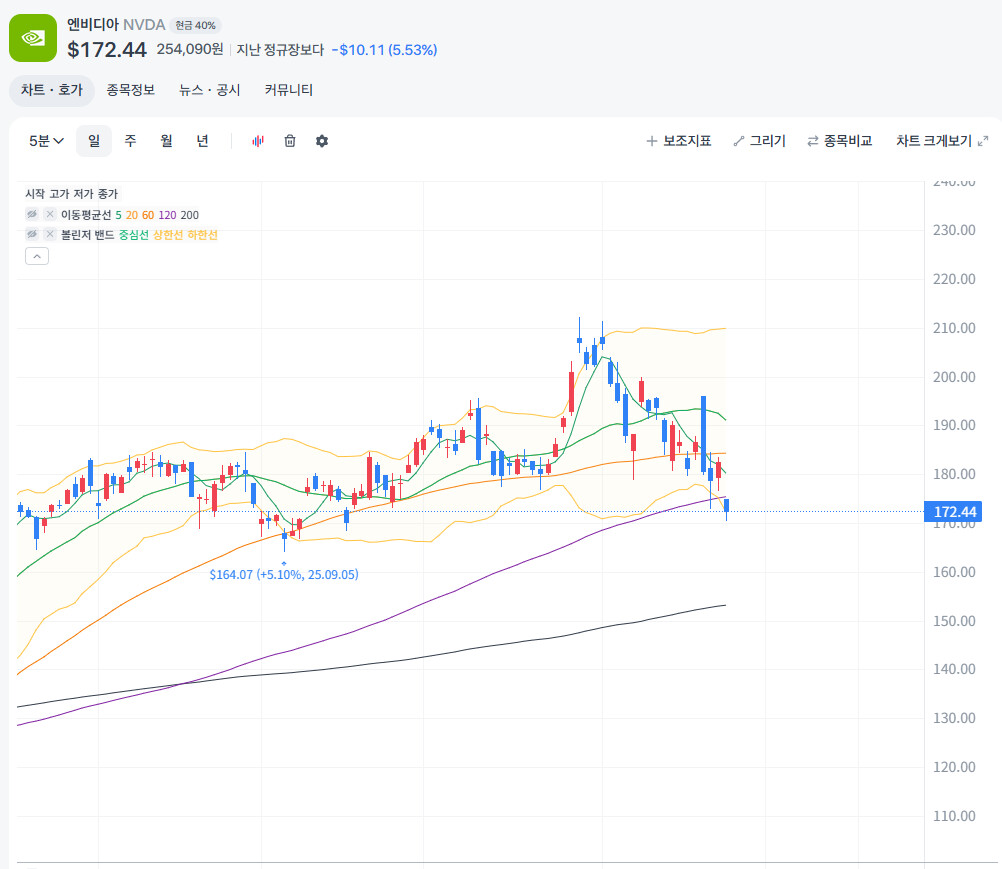This screenshot has width=1002, height=869.
Task: Click the purple 120 moving average label
Action: tap(167, 215)
